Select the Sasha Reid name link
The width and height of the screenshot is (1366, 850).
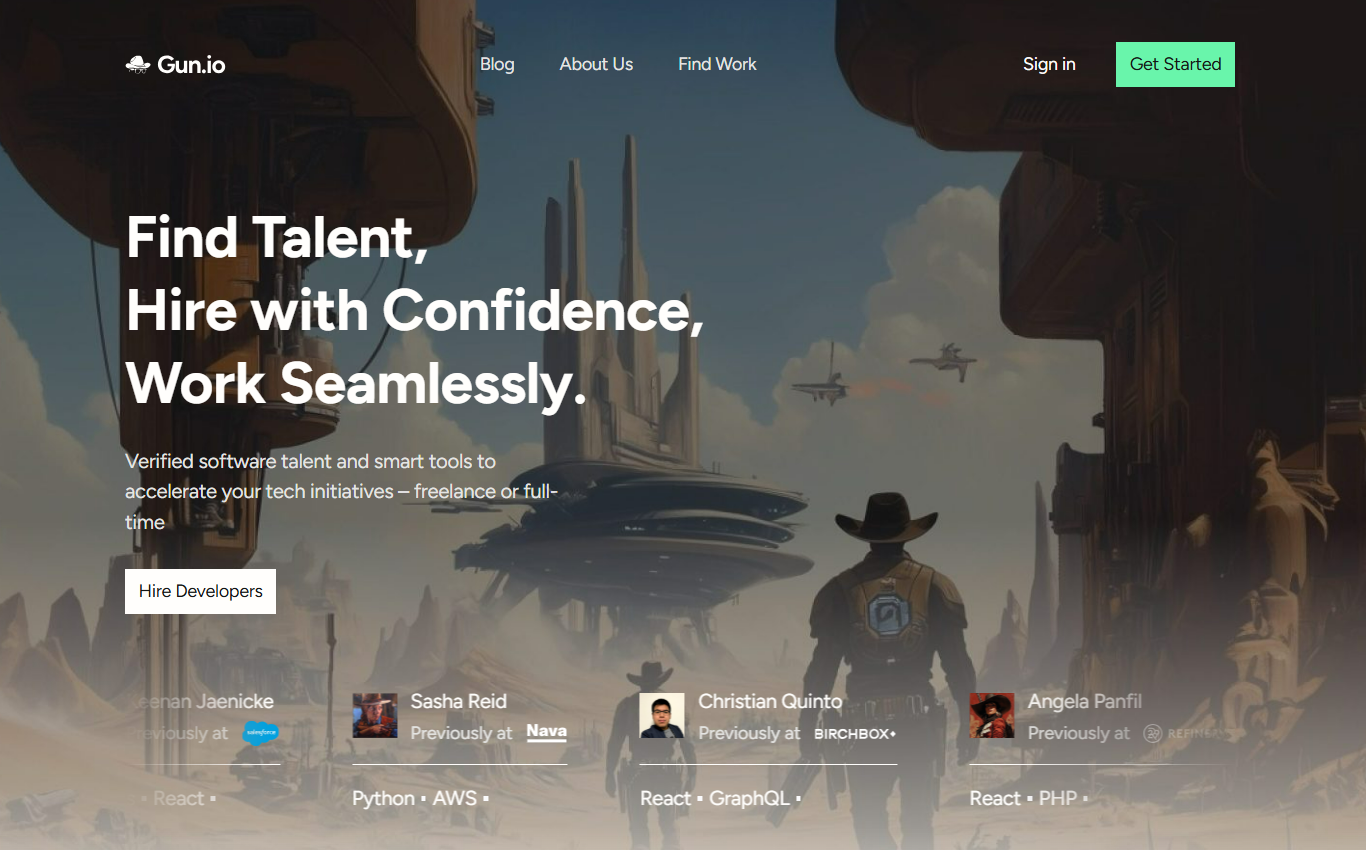click(459, 701)
